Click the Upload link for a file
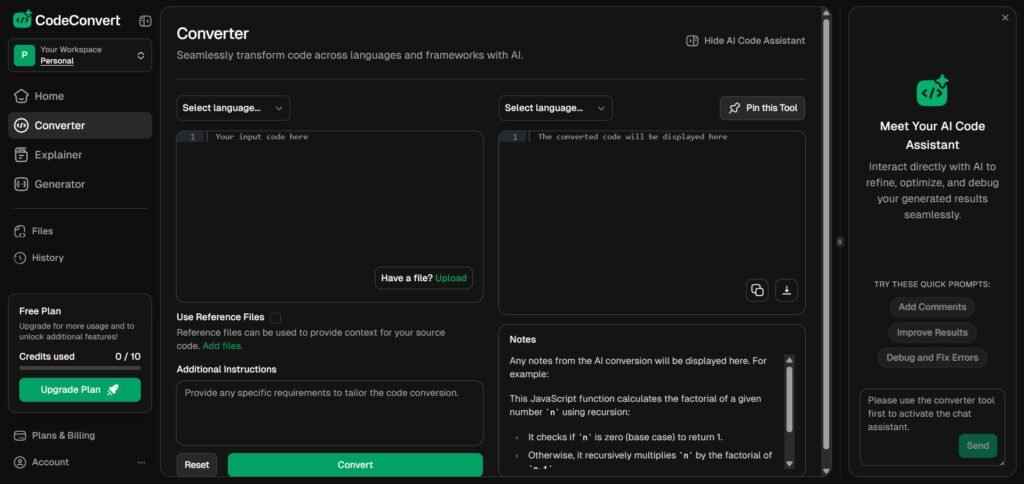 pos(451,278)
